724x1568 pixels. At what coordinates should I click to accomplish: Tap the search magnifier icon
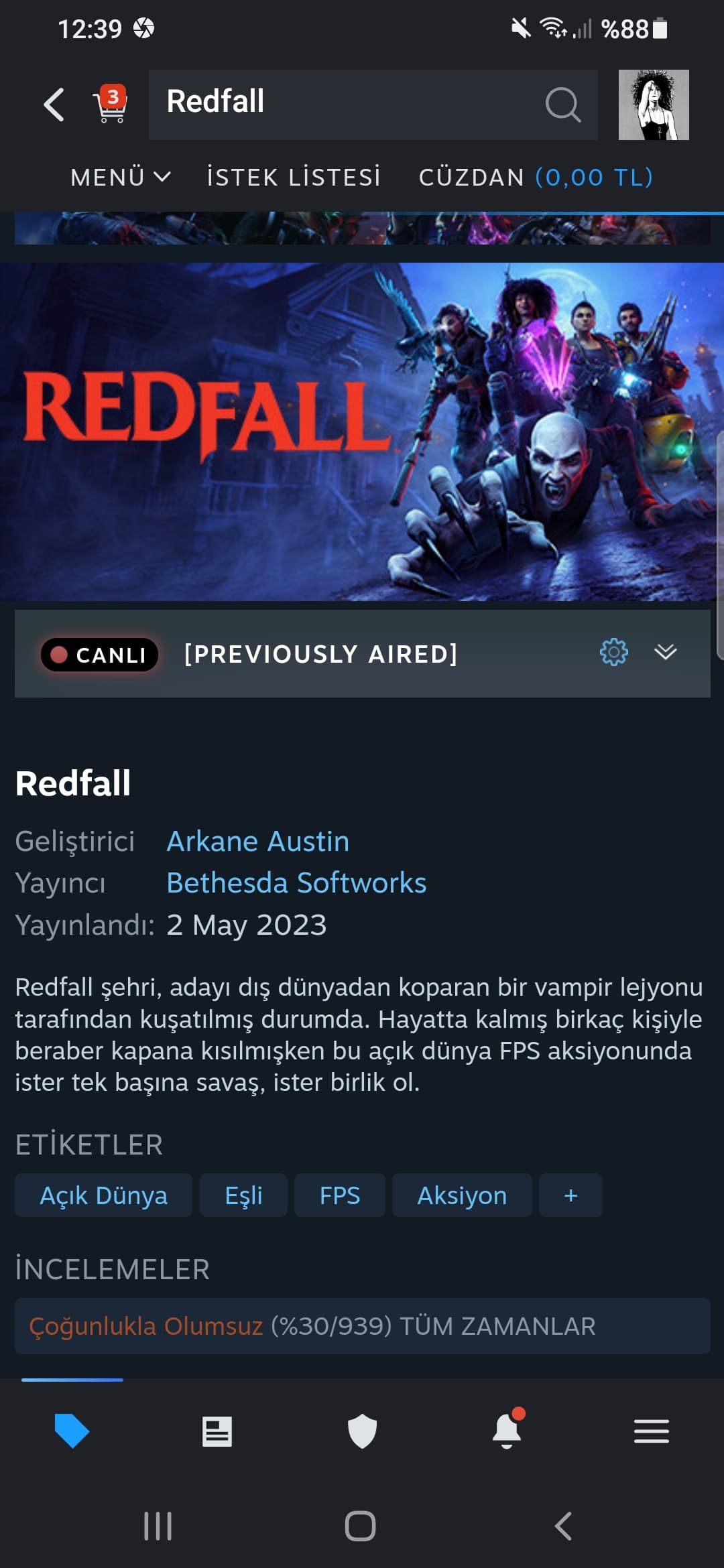pyautogui.click(x=562, y=105)
